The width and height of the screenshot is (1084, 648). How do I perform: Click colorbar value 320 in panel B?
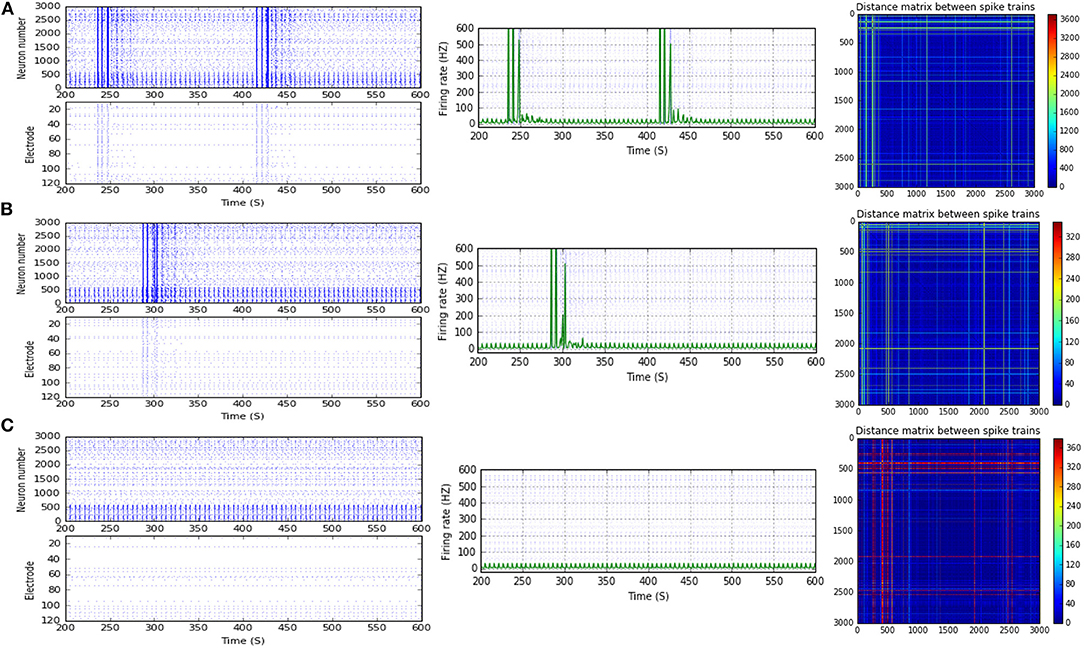[x=1074, y=236]
